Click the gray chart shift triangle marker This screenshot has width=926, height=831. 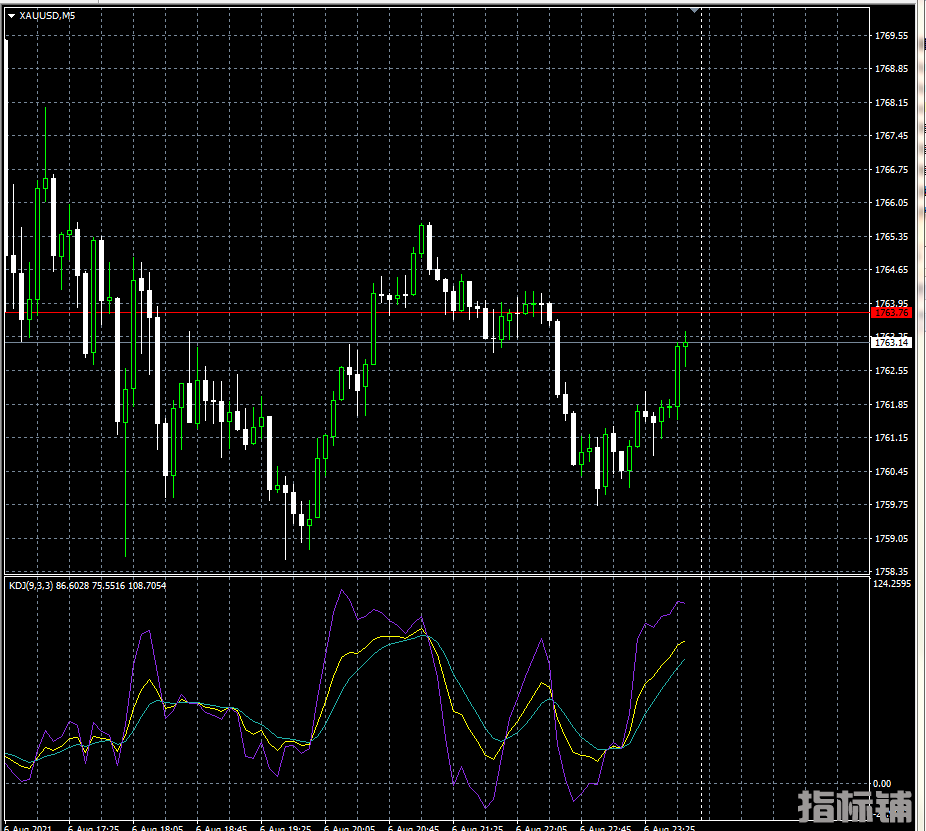696,10
